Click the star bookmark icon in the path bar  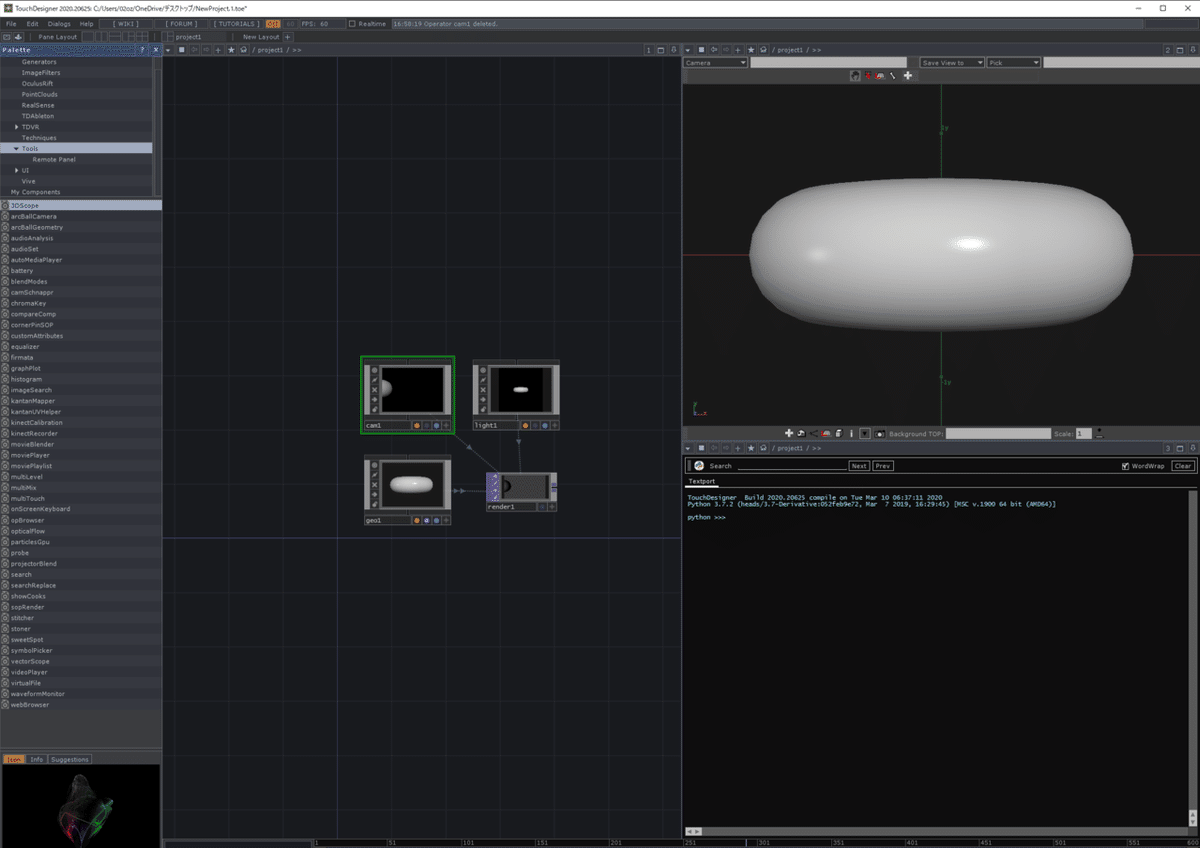[230, 49]
